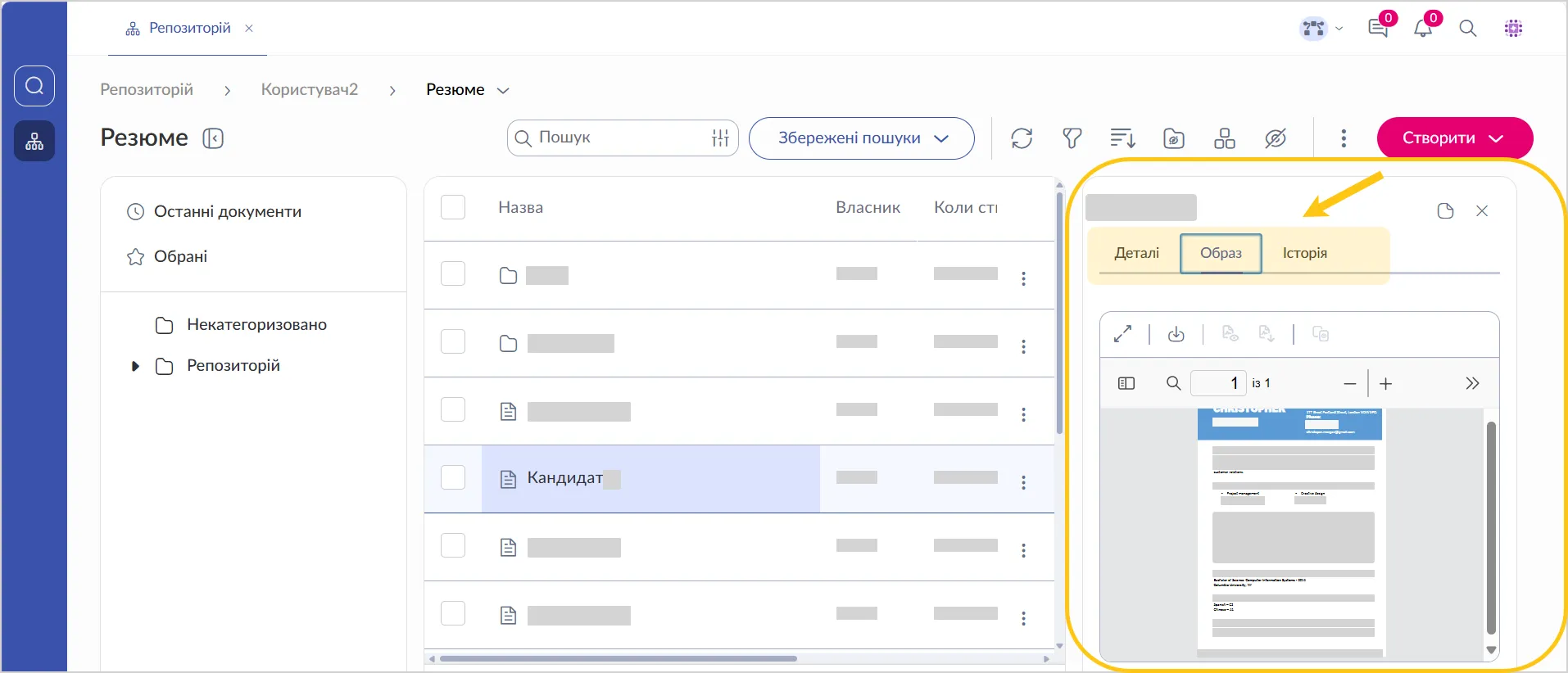1568x673 pixels.
Task: Switch to the Деталі tab
Action: [1136, 253]
